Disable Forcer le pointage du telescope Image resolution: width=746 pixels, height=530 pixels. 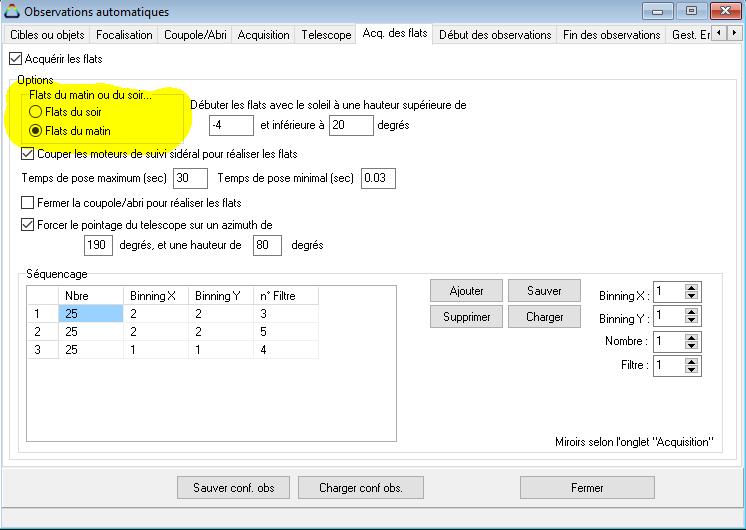point(28,225)
